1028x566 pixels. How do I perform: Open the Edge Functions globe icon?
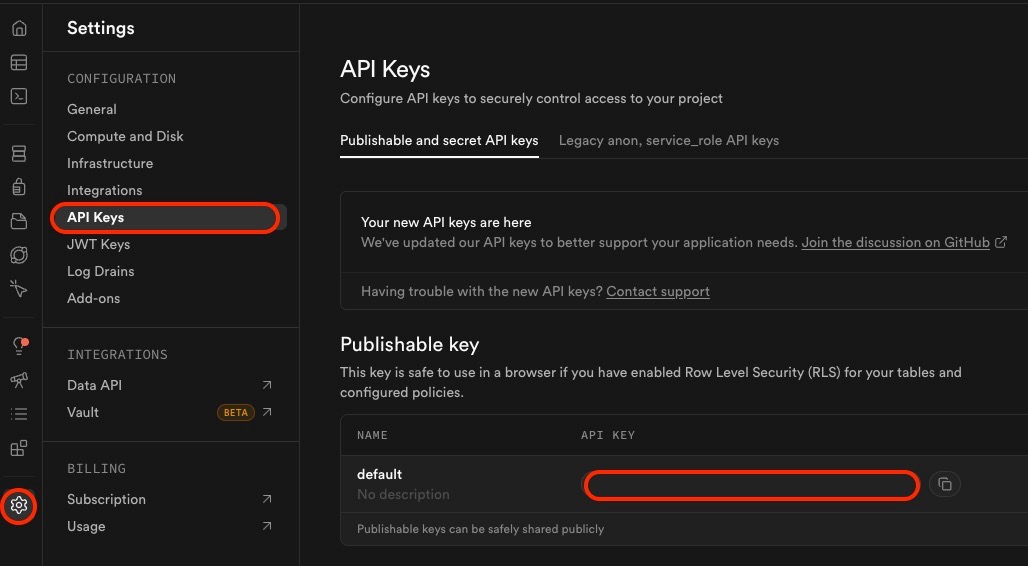click(19, 254)
